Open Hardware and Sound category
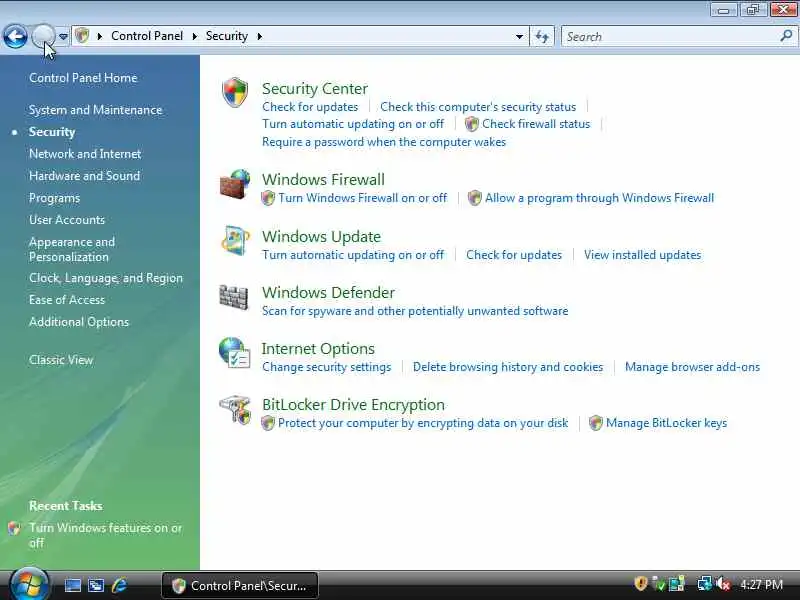Viewport: 800px width, 600px height. [84, 176]
